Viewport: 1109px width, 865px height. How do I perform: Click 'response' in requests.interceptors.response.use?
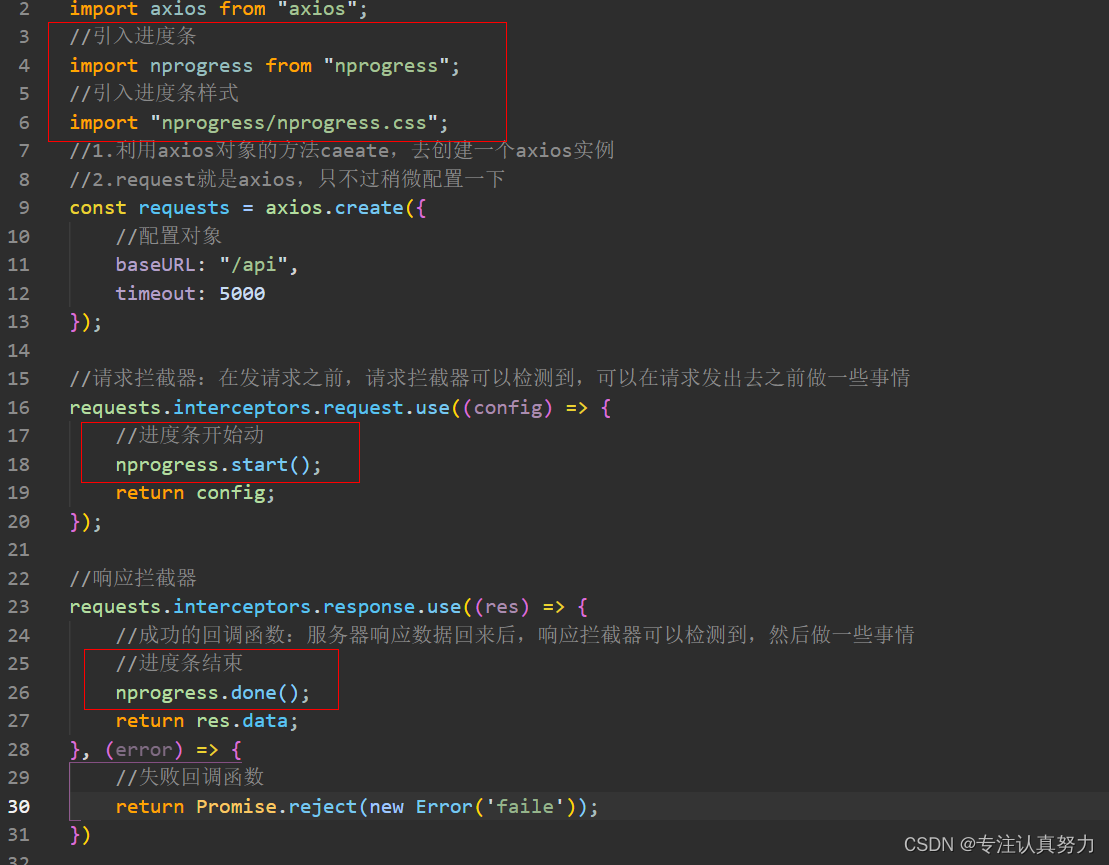click(x=368, y=607)
